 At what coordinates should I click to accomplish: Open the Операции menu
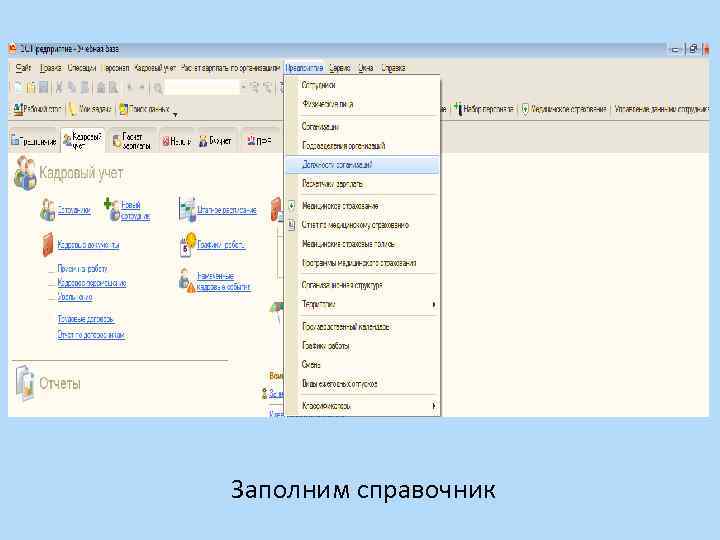click(x=82, y=68)
